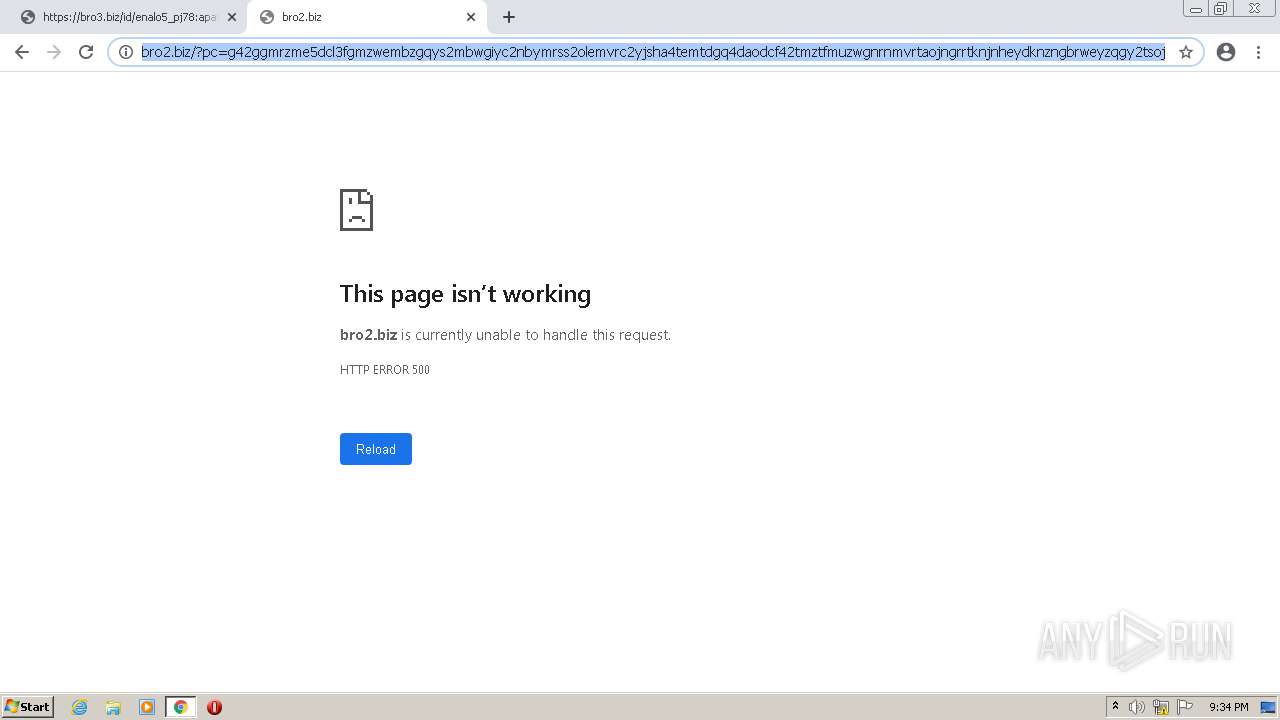The width and height of the screenshot is (1280, 720).
Task: Open the Windows Start menu
Action: [x=28, y=707]
